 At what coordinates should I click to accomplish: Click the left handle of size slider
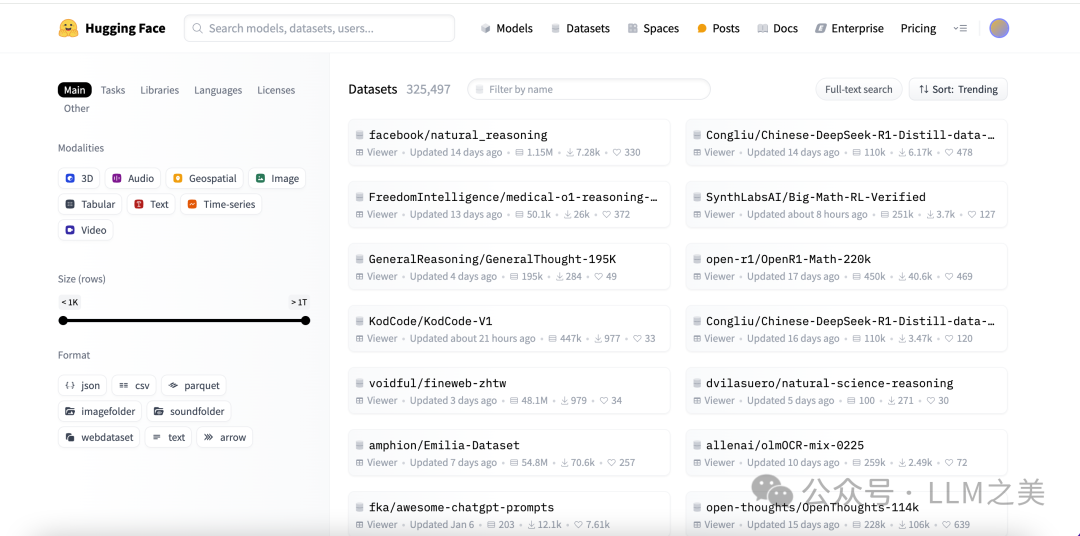[x=63, y=321]
